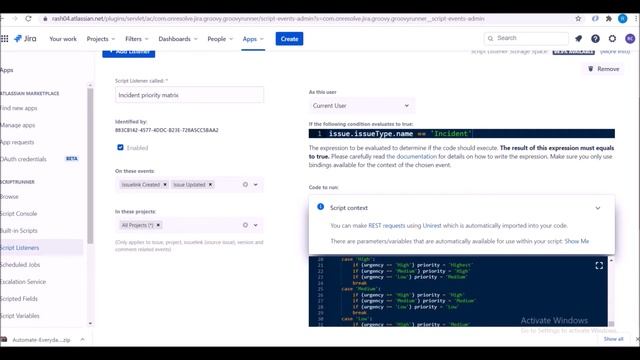Image resolution: width=640 pixels, height=360 pixels.
Task: Go to Jira home via logo
Action: 25,39
